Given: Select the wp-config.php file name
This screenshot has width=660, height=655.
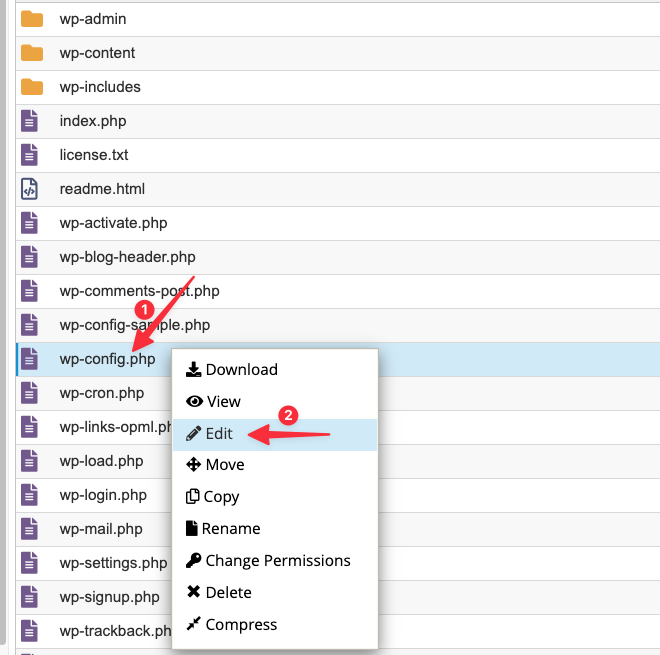Looking at the screenshot, I should 108,359.
